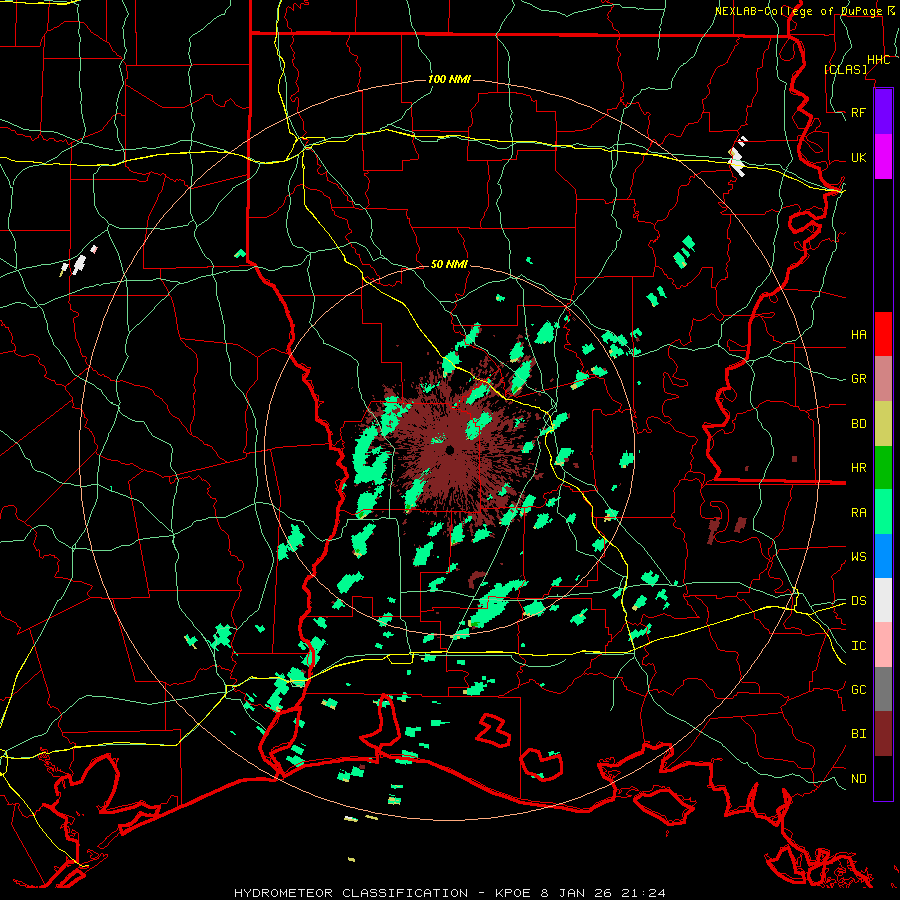Click the ND legend label
900x900 pixels.
point(859,778)
